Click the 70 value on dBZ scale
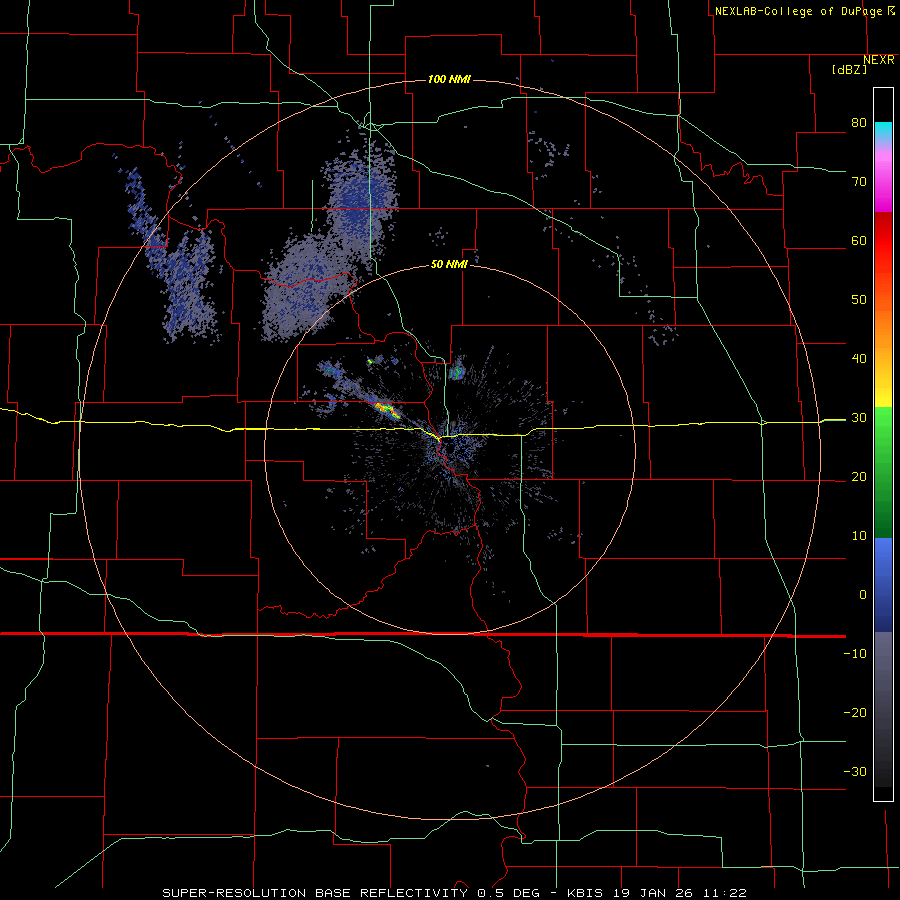900x900 pixels. (859, 182)
